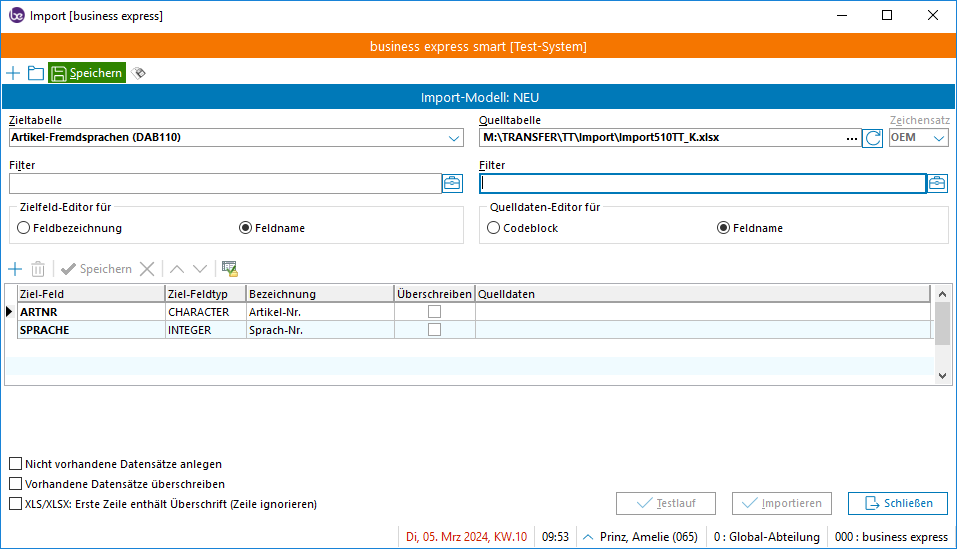Toggle the Überschreiben checkbox for ARTNR row
The height and width of the screenshot is (549, 957).
(434, 312)
